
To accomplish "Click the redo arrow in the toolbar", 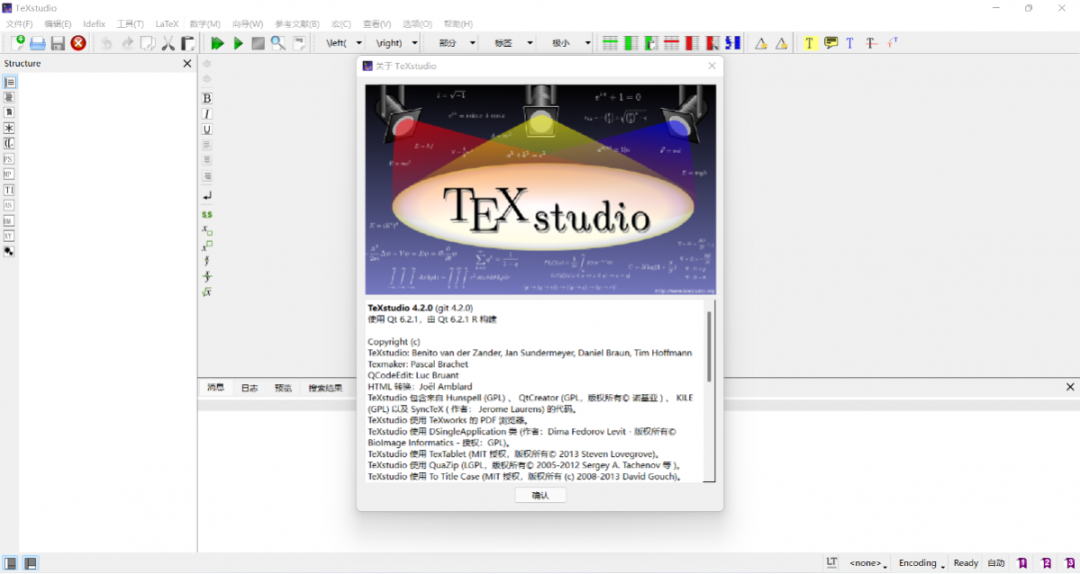I will point(127,43).
